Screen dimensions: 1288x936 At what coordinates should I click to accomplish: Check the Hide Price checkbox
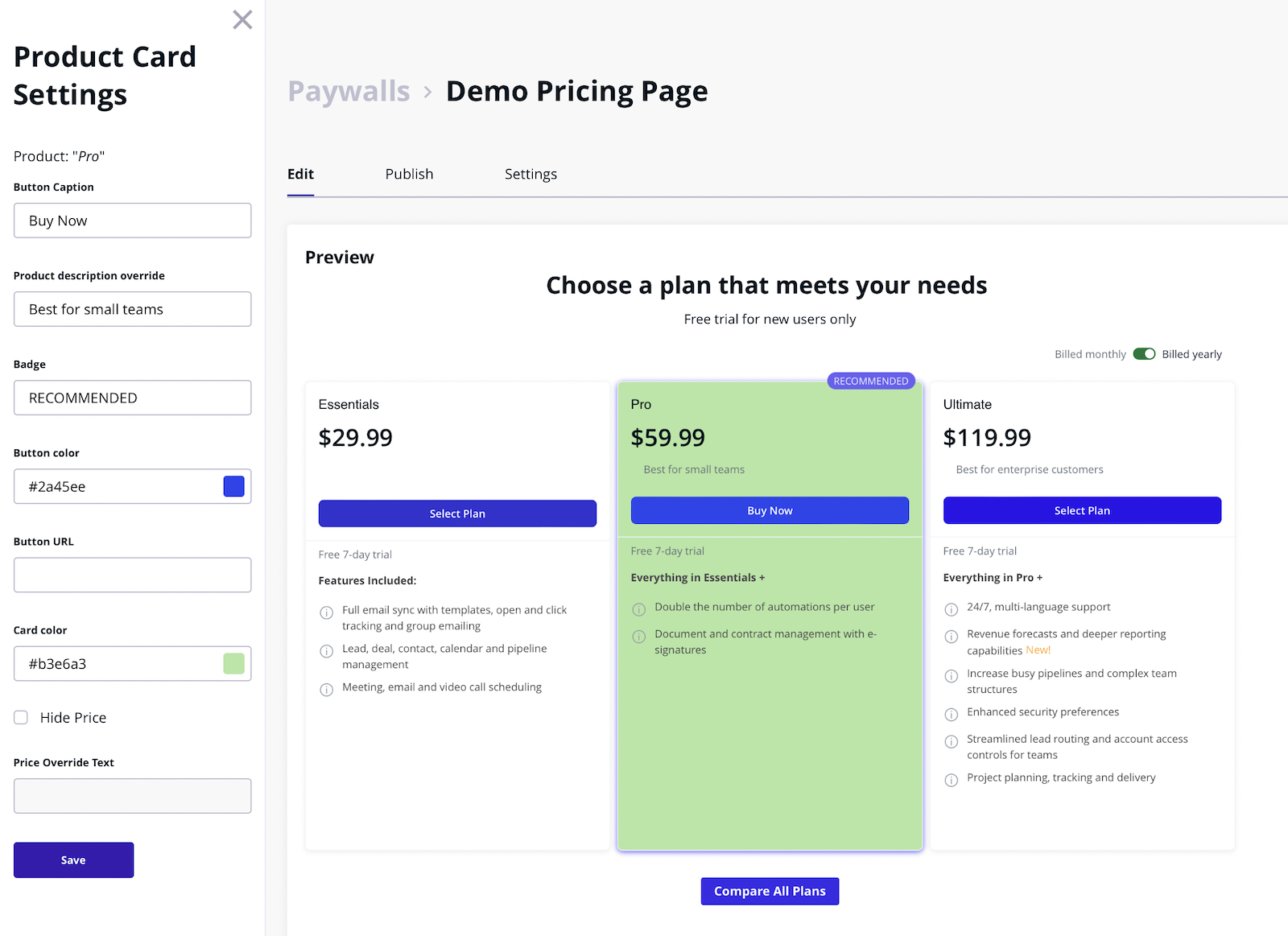tap(21, 717)
